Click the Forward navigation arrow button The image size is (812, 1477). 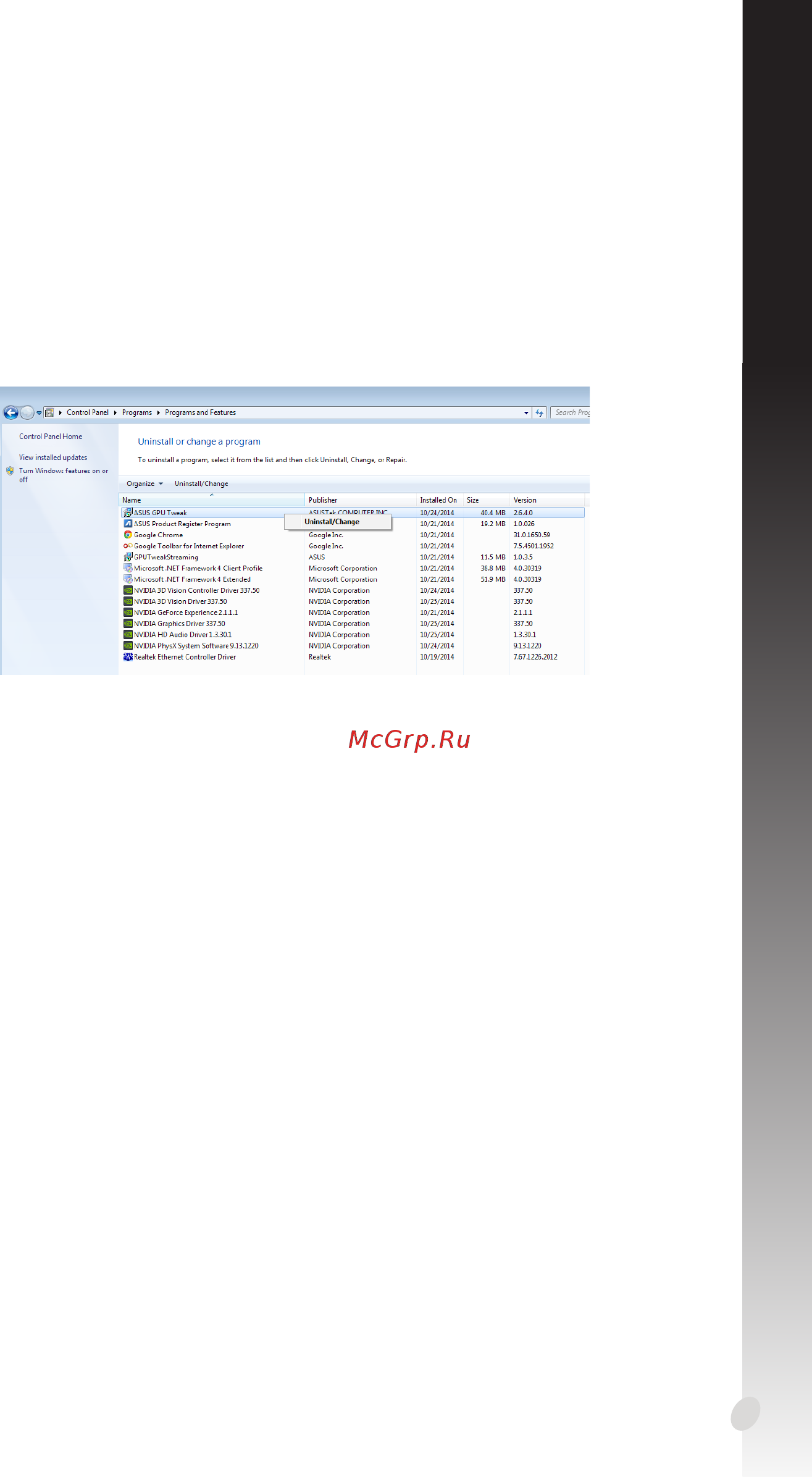click(27, 412)
